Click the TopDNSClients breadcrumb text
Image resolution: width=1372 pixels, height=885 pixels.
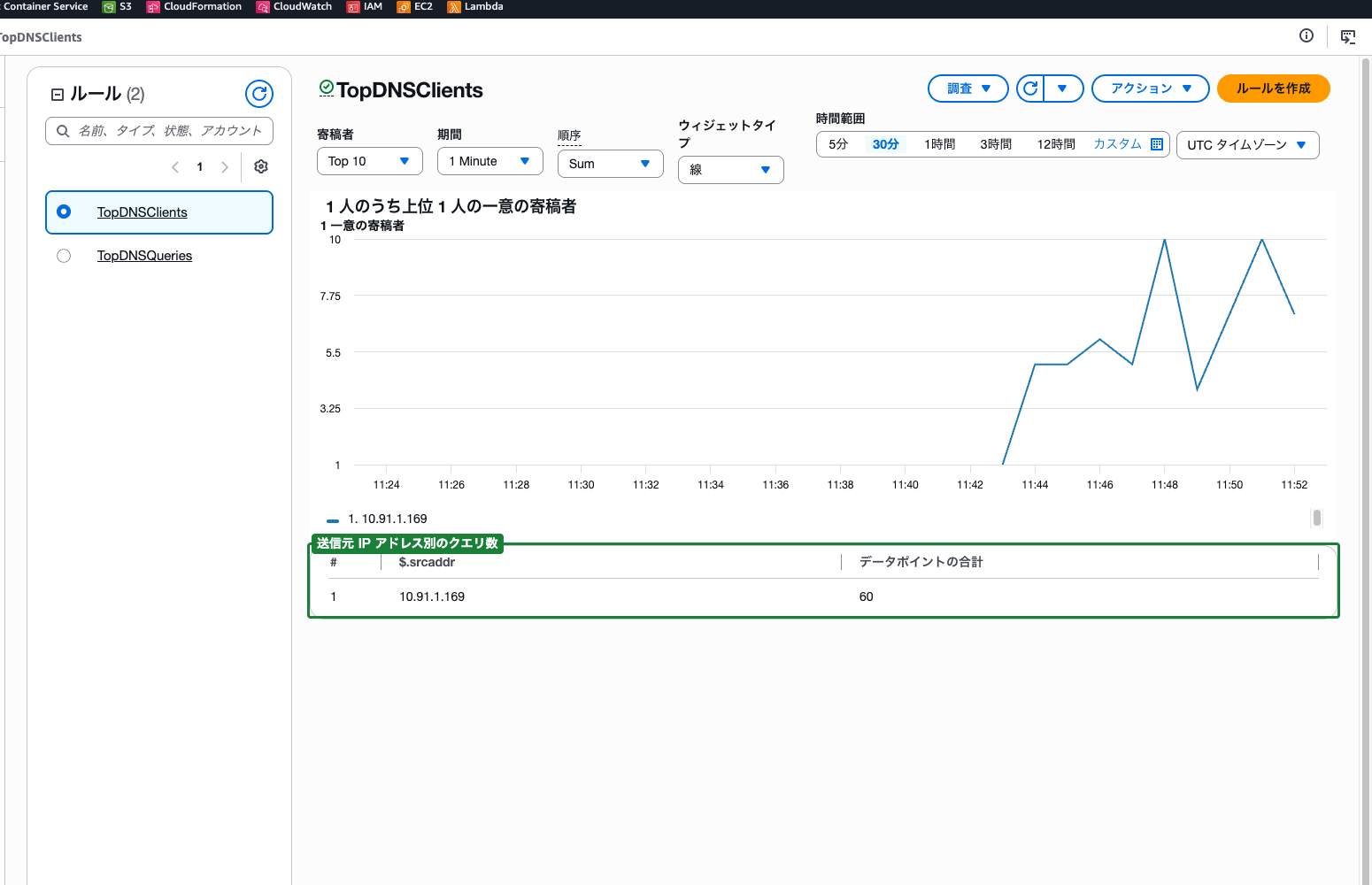[x=41, y=37]
